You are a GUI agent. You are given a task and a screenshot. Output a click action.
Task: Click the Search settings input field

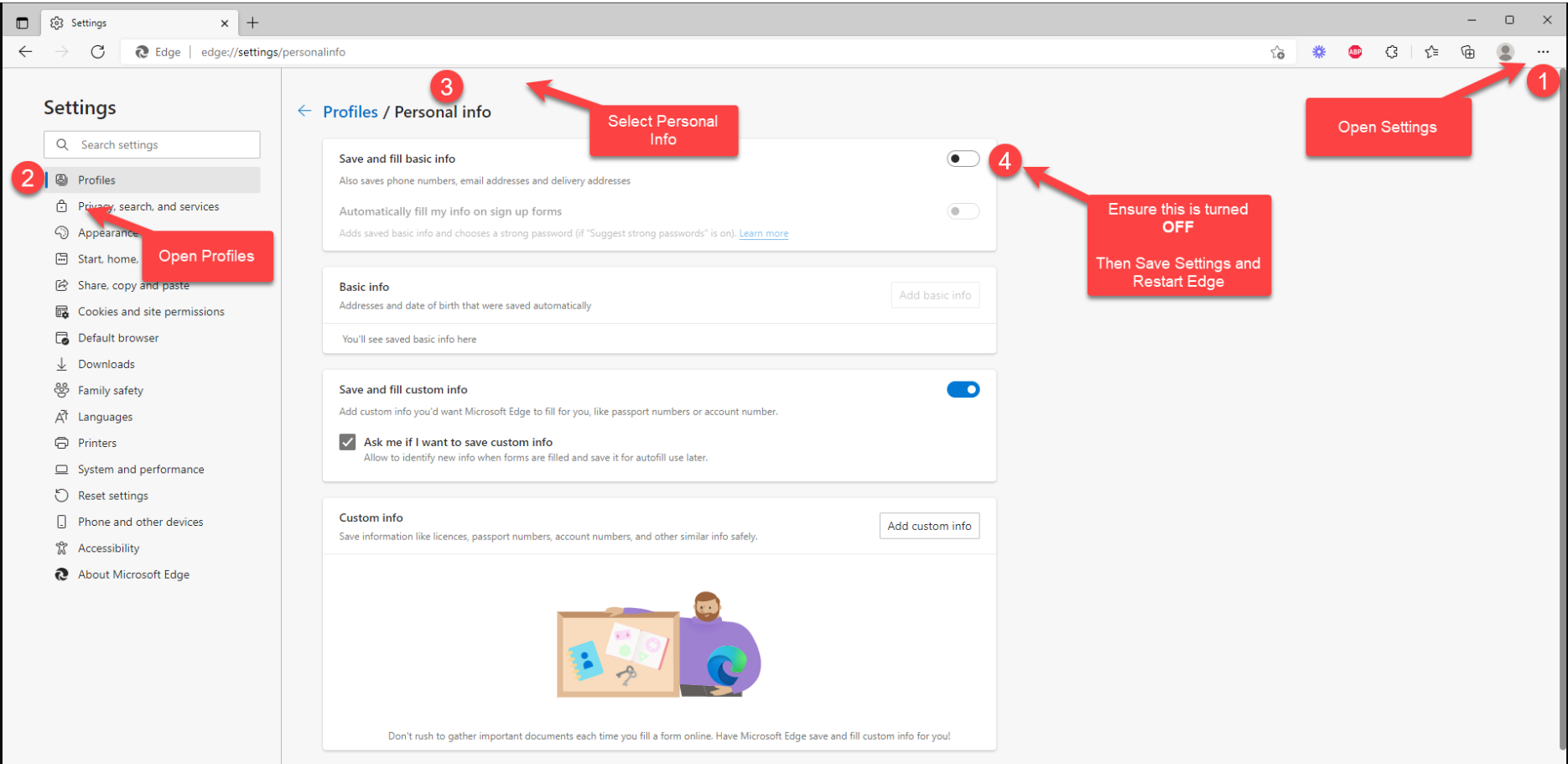coord(159,144)
